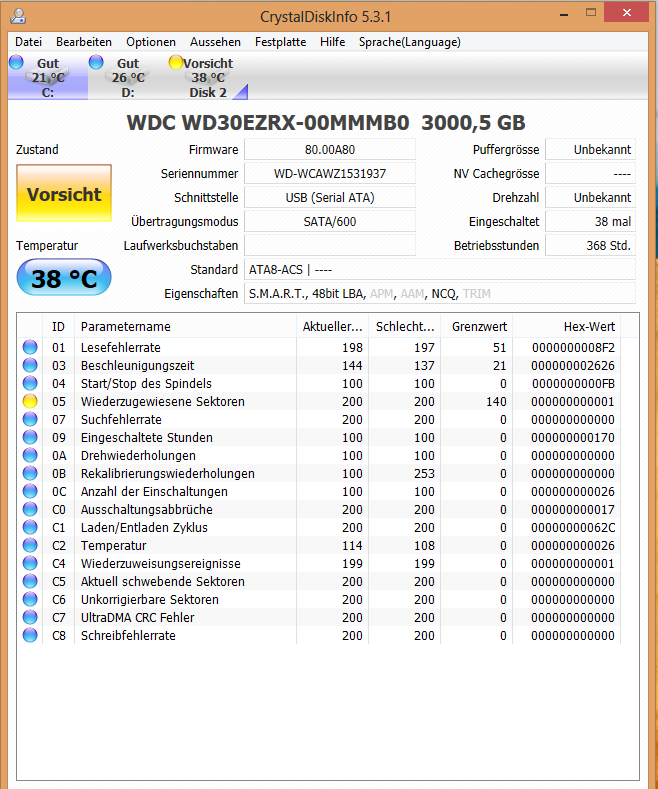Open the Sprache(Language) menu
This screenshot has width=658, height=789.
pyautogui.click(x=409, y=42)
